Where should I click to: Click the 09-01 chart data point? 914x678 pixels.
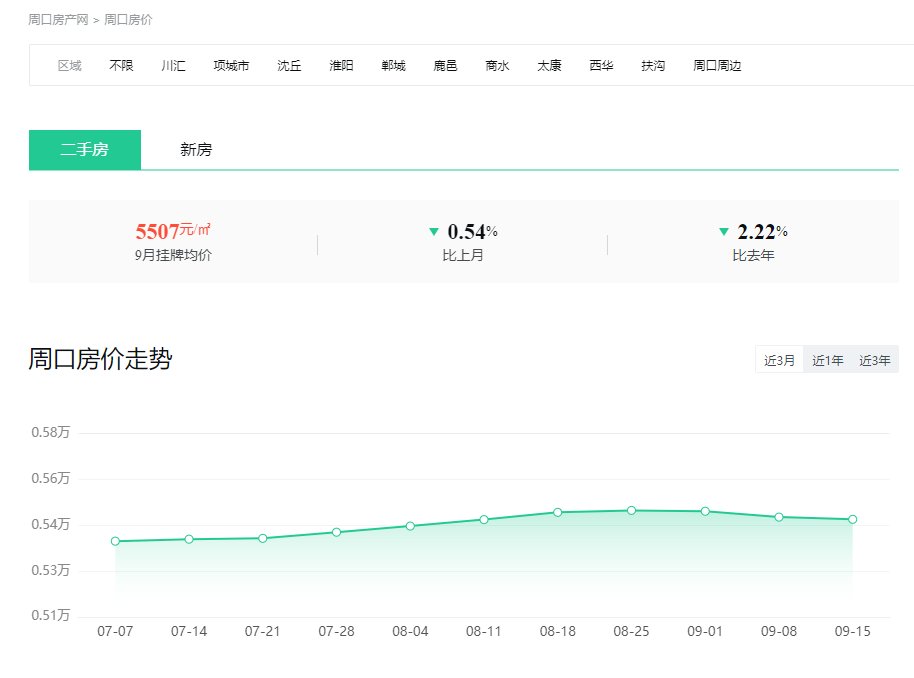(x=705, y=511)
